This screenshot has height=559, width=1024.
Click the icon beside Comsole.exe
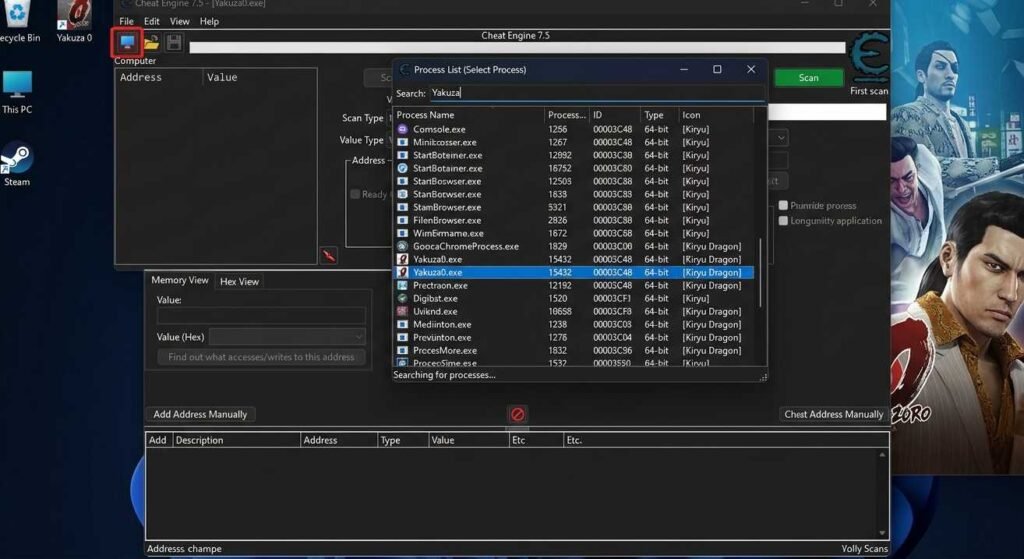(402, 129)
